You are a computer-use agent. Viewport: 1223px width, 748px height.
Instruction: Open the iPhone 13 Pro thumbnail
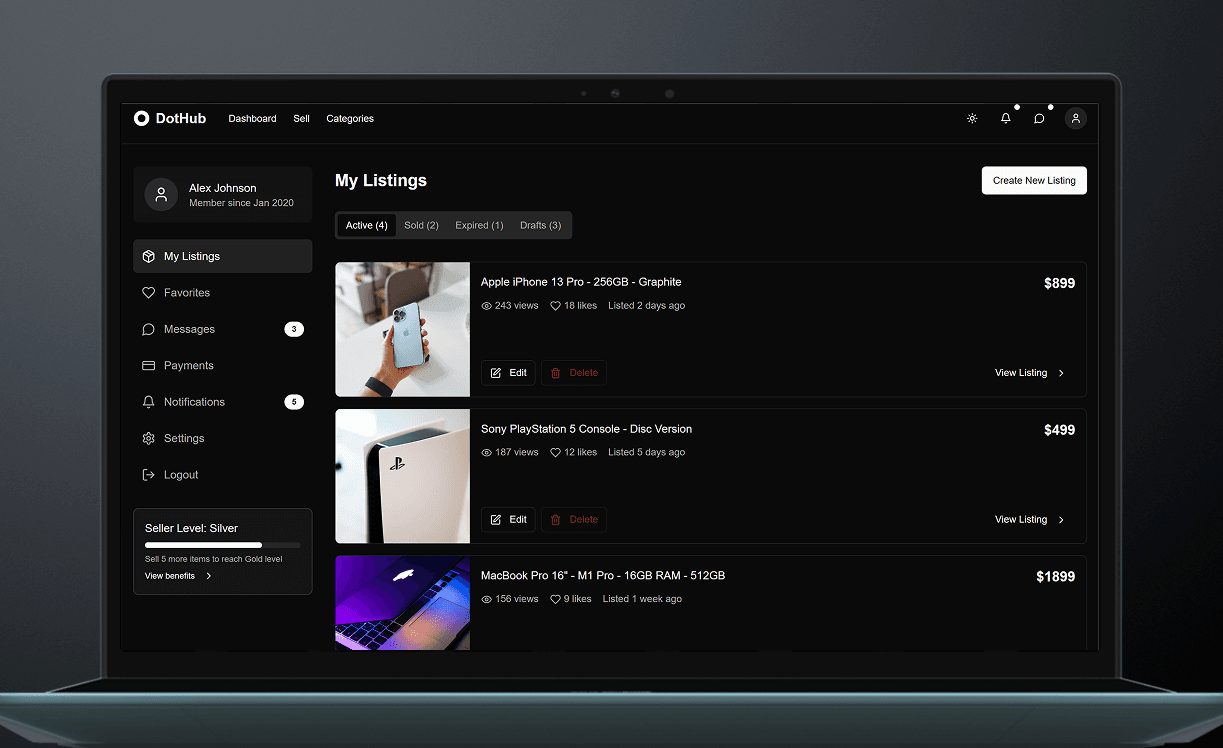[402, 329]
